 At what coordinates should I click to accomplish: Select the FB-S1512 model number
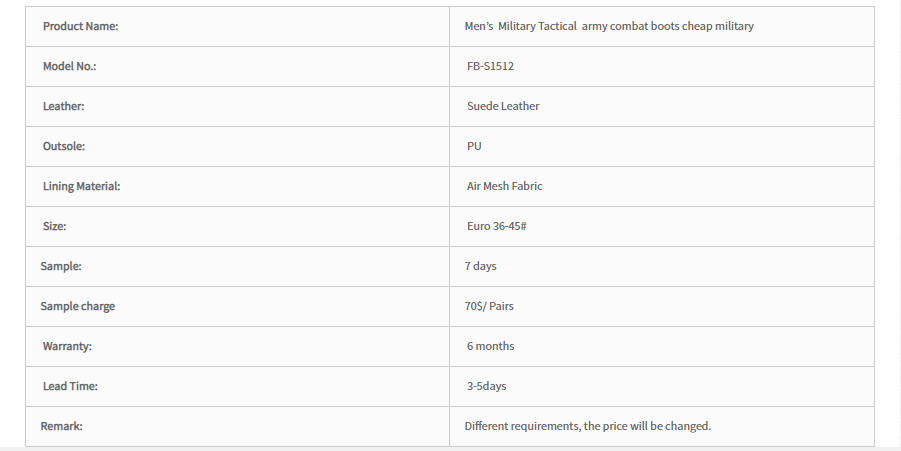(x=490, y=66)
